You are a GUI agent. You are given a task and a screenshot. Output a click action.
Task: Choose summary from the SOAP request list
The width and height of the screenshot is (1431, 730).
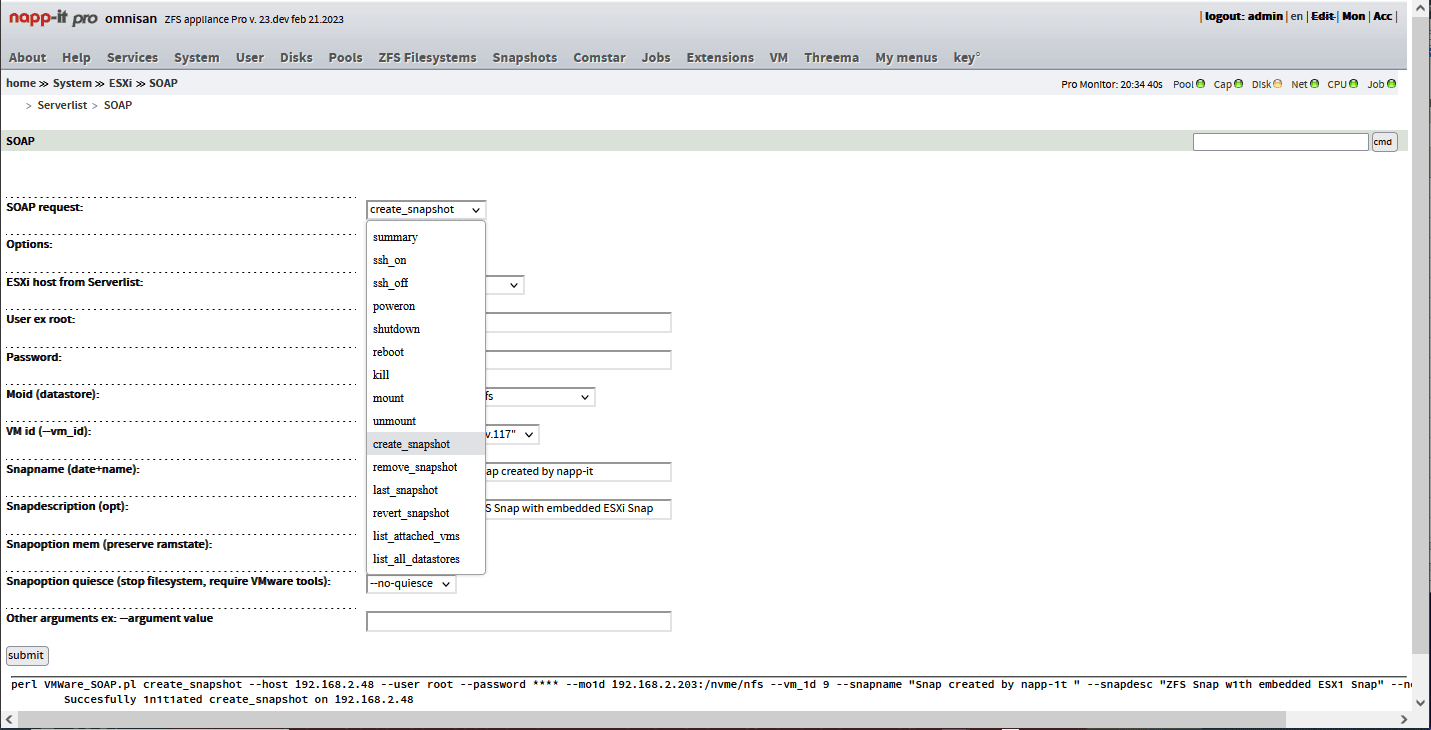click(x=426, y=237)
